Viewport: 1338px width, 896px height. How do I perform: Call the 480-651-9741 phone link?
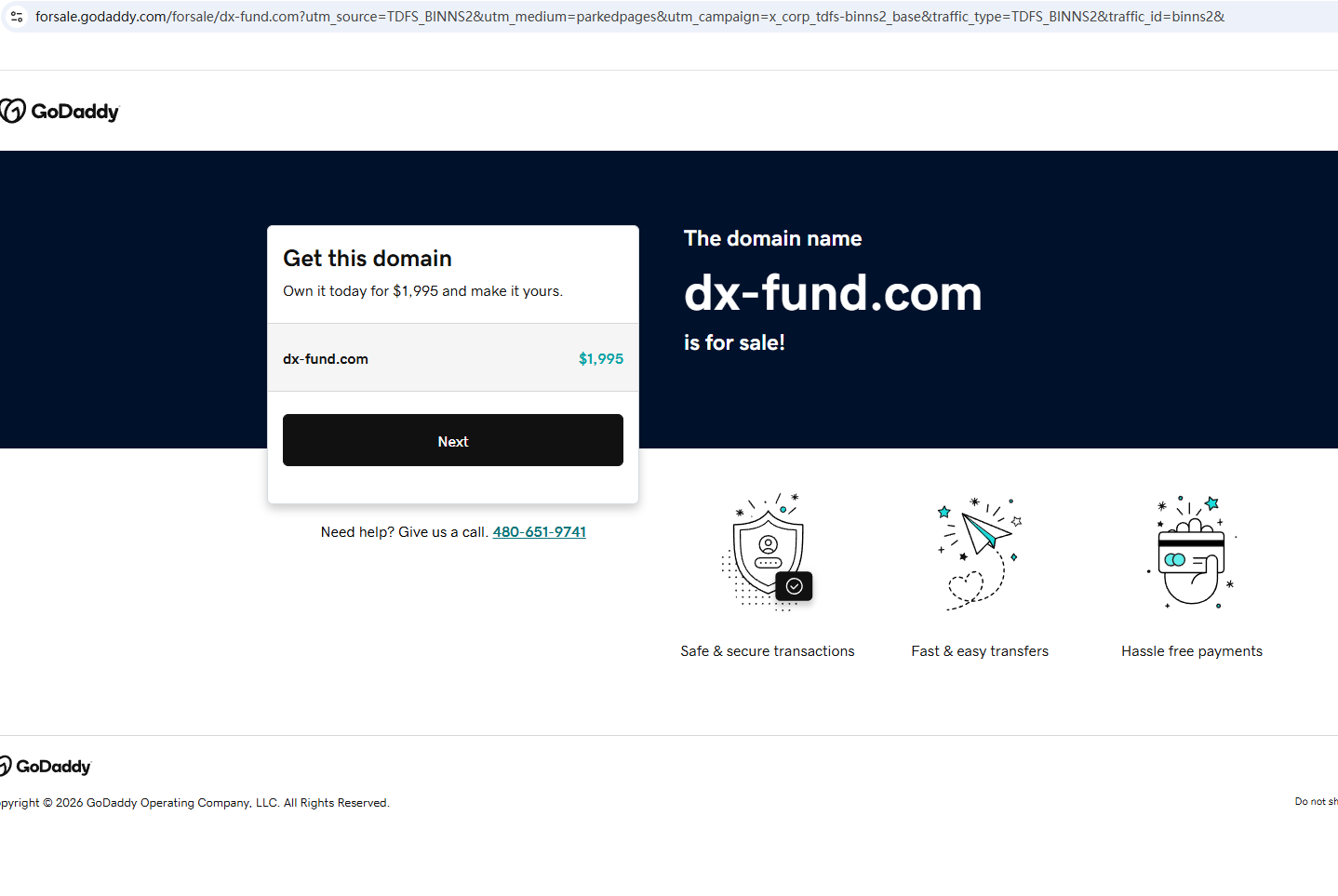click(x=539, y=532)
